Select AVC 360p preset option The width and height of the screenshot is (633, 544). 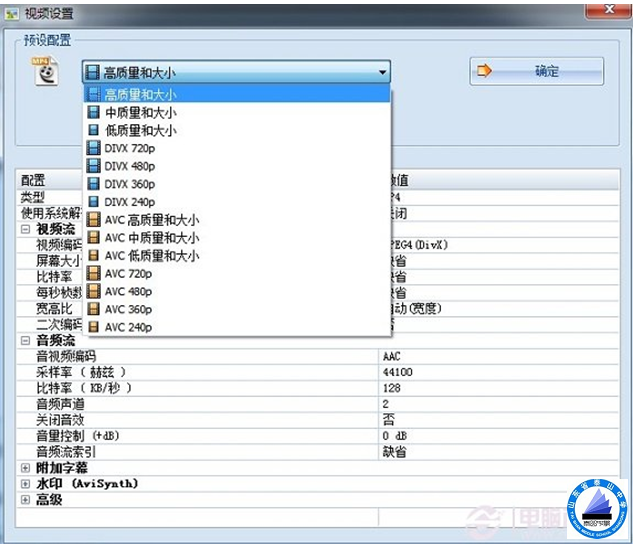click(x=128, y=309)
